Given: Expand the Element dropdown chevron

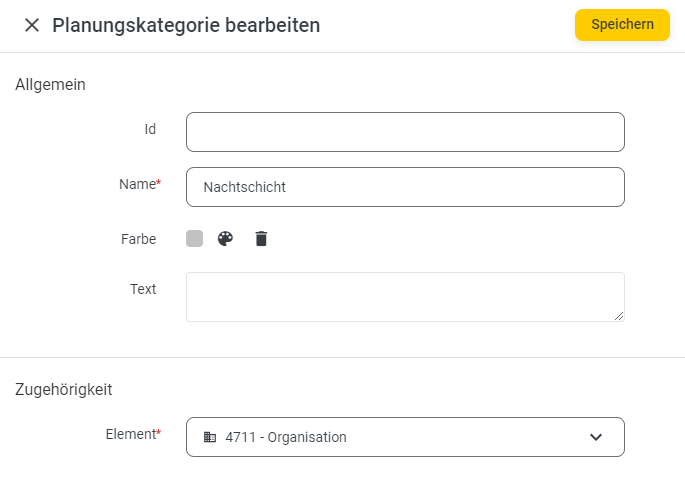Looking at the screenshot, I should pos(596,437).
